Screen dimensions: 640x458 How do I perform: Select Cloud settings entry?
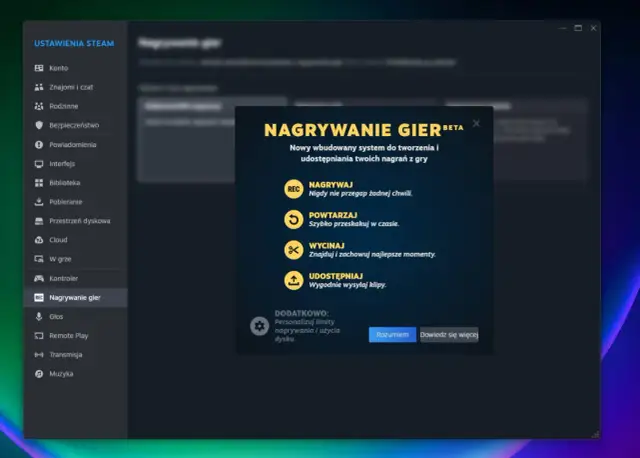click(76, 240)
